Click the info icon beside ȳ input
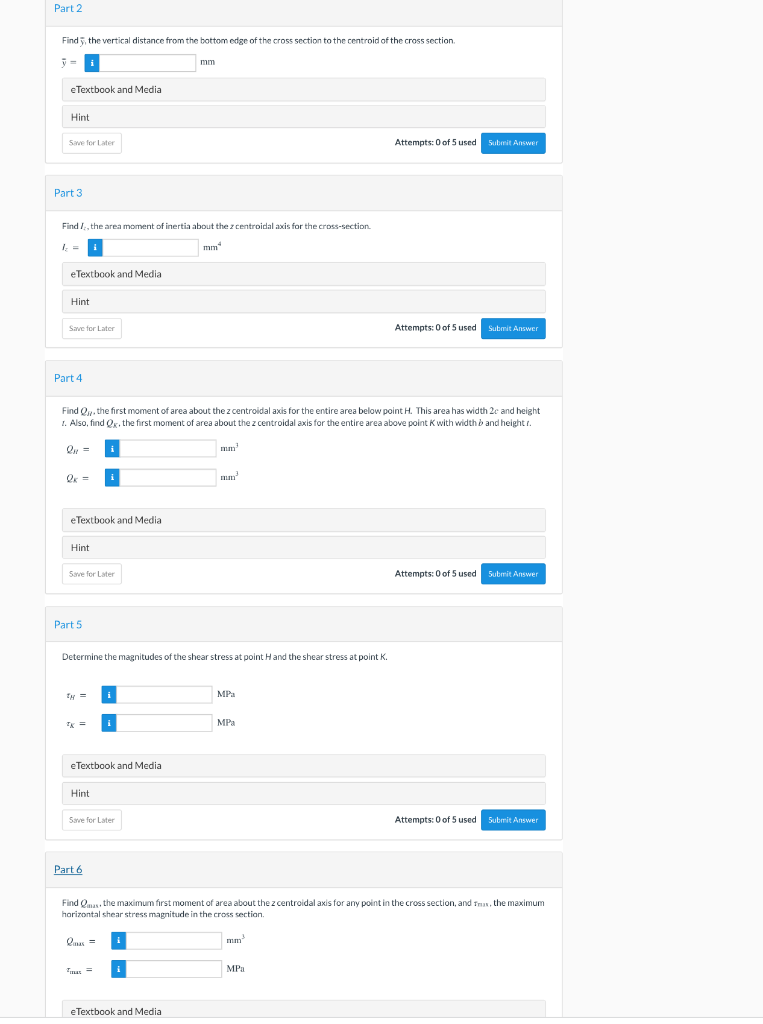 click(92, 63)
